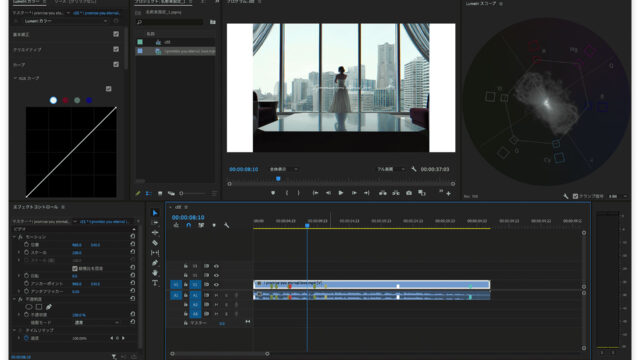Export frame with camera icon
This screenshot has height=360, width=640.
click(x=409, y=193)
